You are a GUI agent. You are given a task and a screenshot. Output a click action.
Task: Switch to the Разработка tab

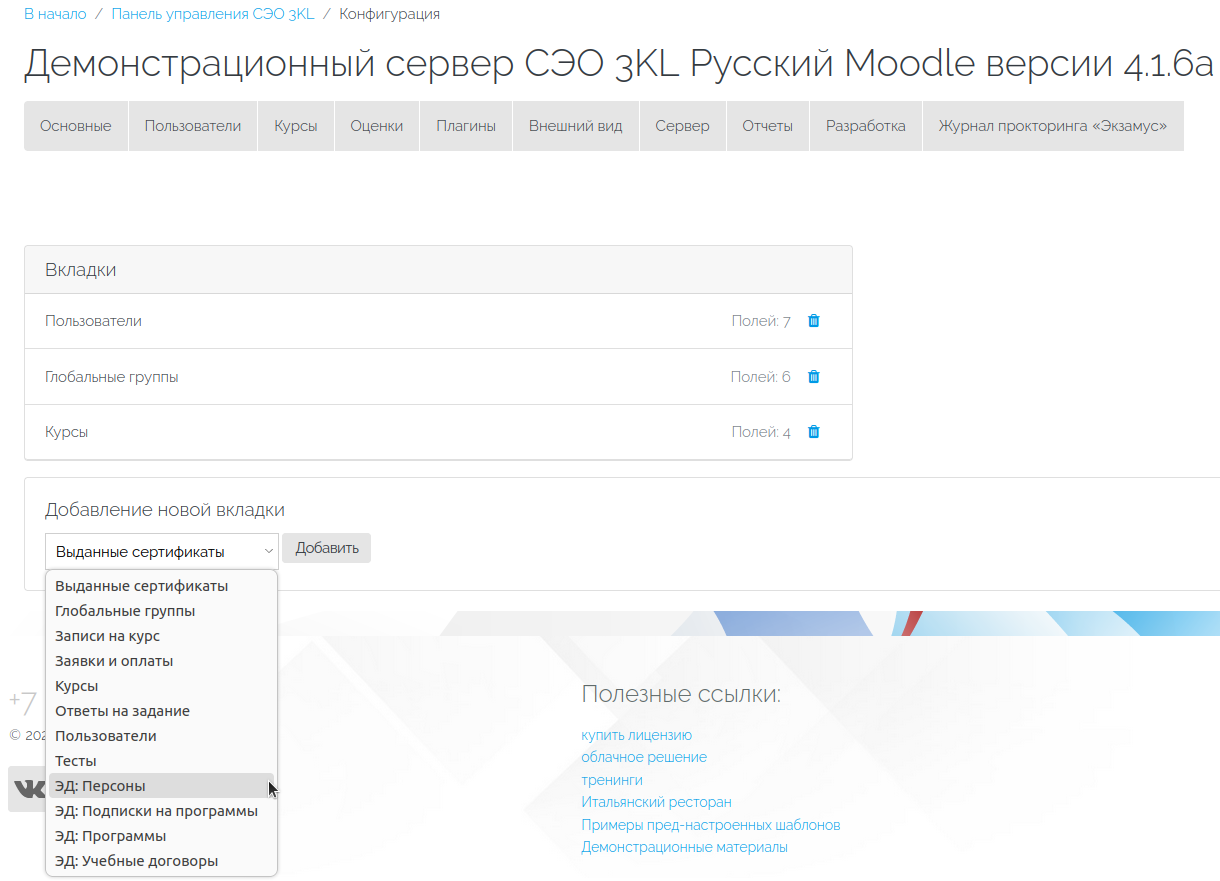coord(866,126)
